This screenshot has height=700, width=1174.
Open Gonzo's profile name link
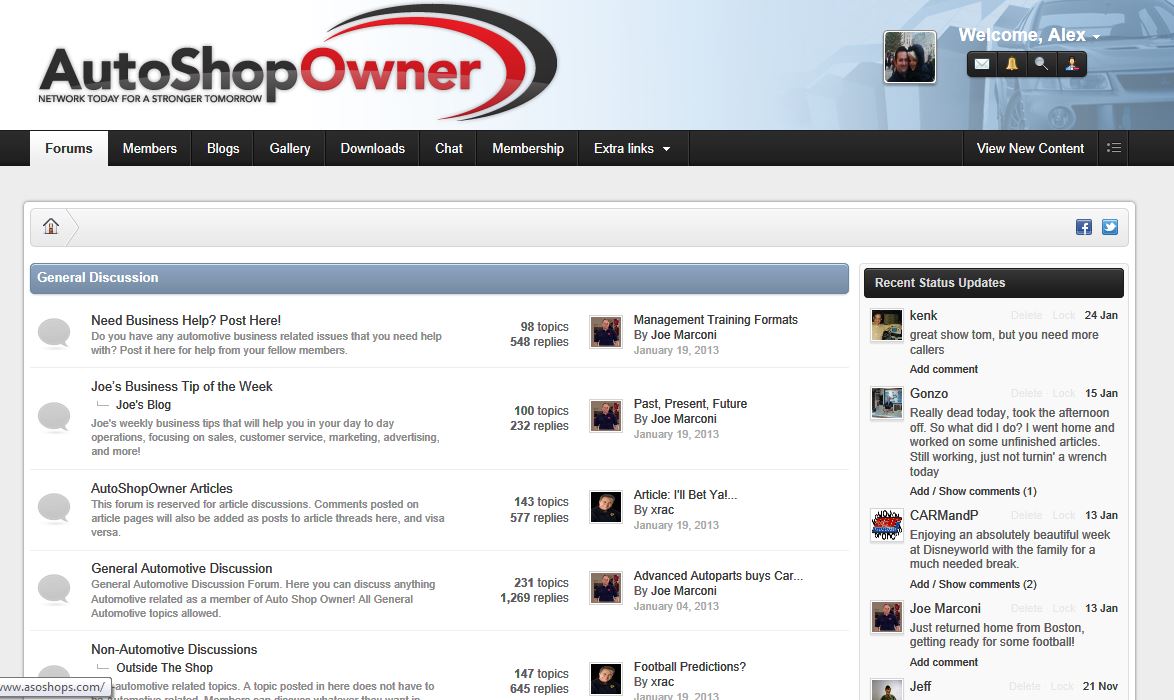[x=928, y=394]
